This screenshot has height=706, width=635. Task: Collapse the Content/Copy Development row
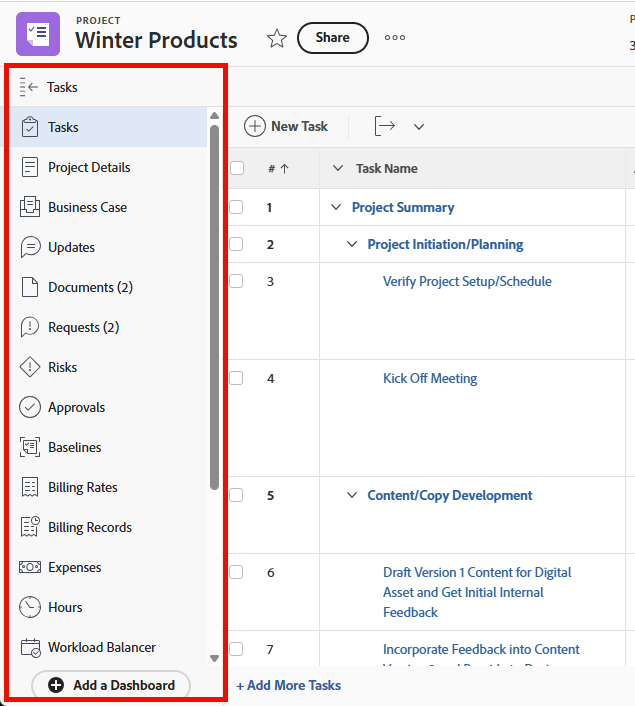click(352, 495)
